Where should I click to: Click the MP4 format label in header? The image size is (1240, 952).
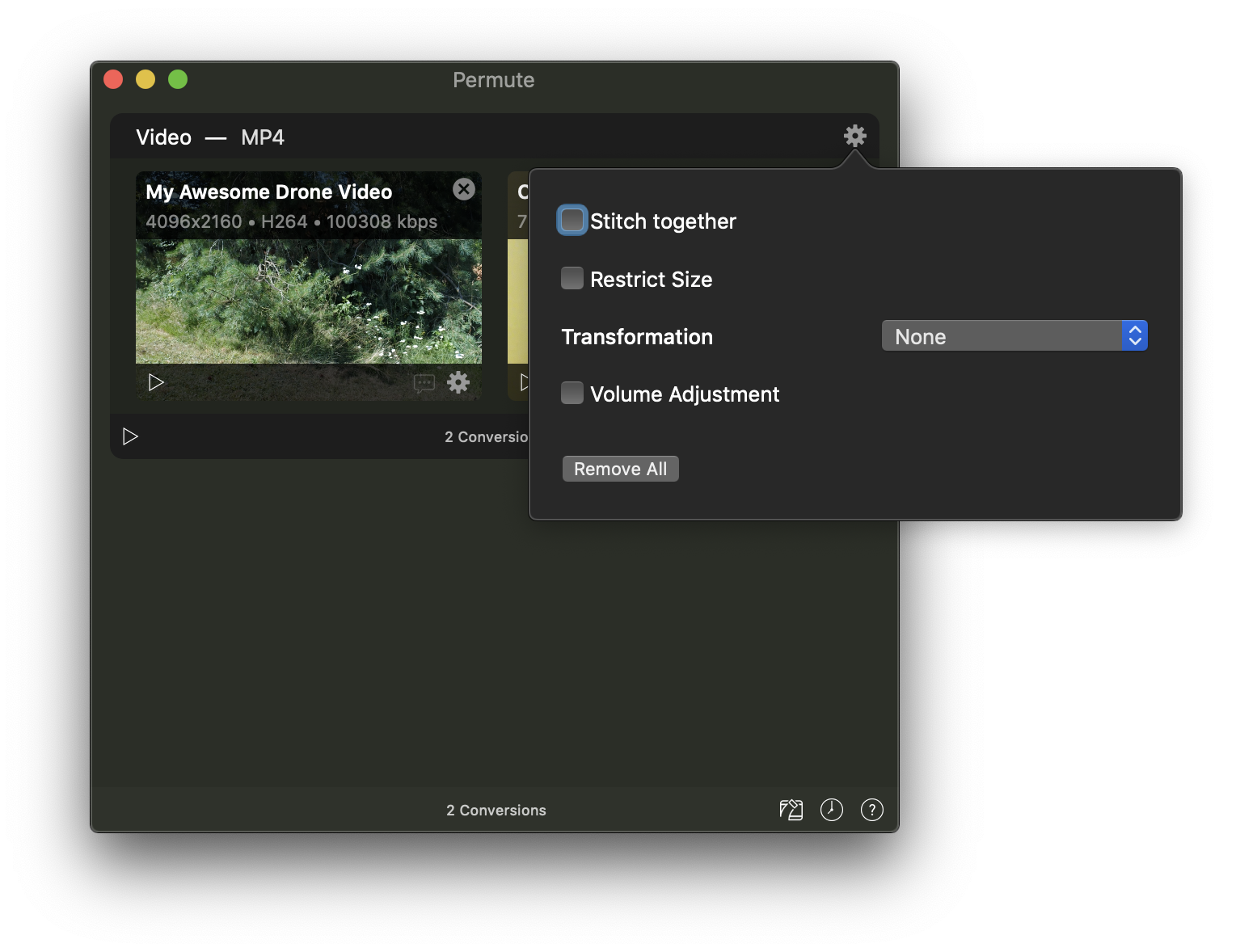tap(263, 137)
